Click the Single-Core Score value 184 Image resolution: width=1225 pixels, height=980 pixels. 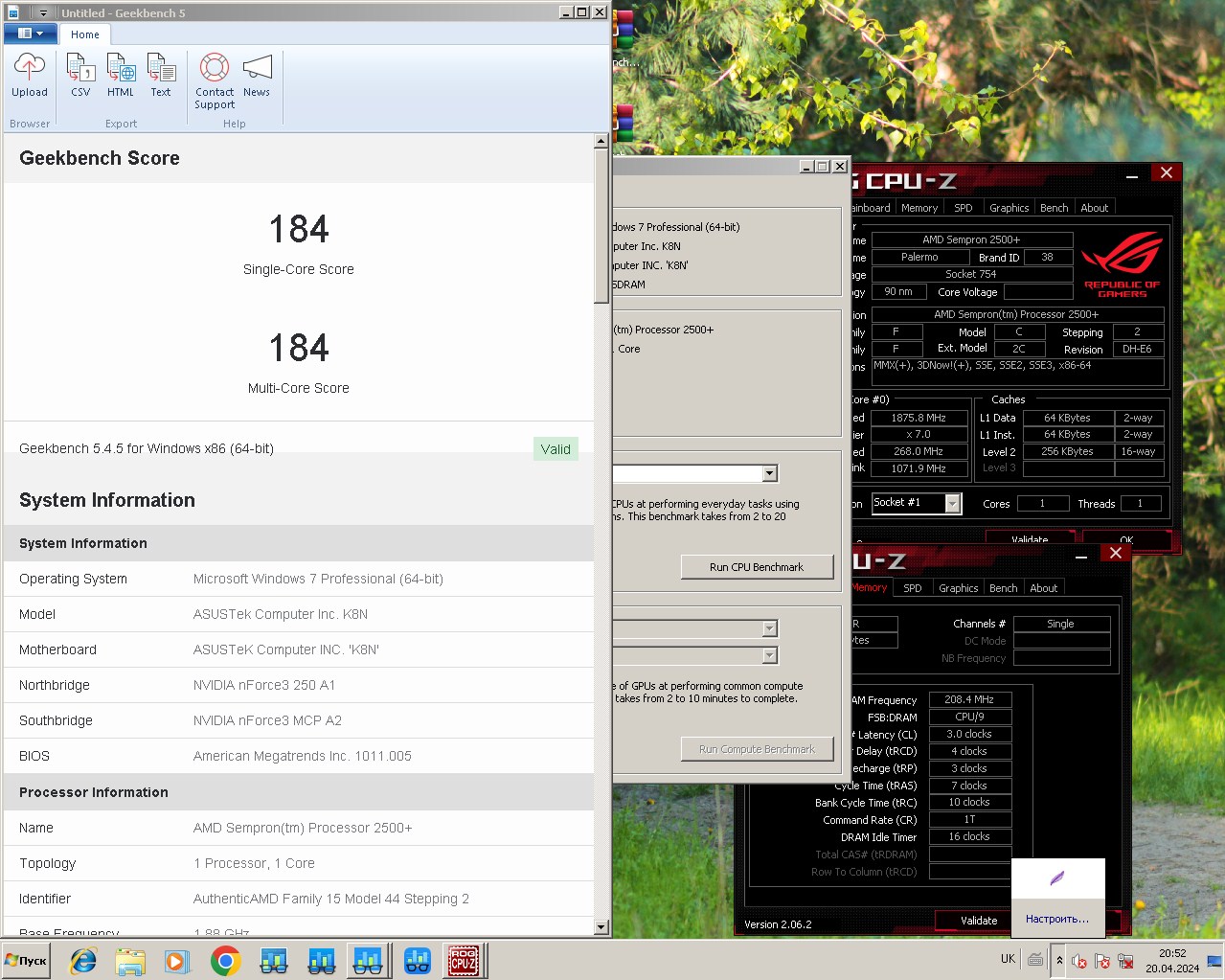pos(299,230)
